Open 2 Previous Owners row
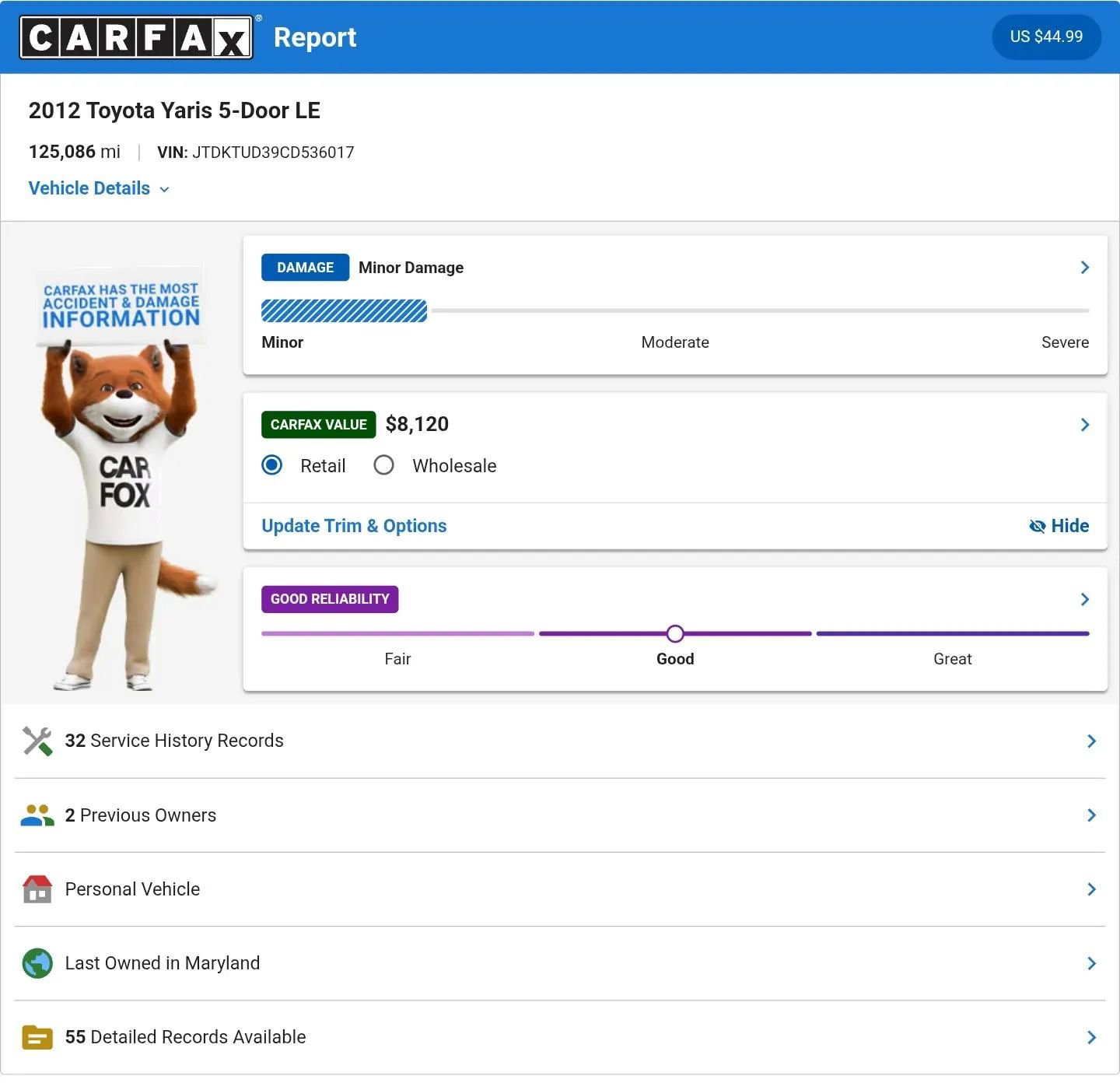The height and width of the screenshot is (1090, 1120). [x=560, y=815]
